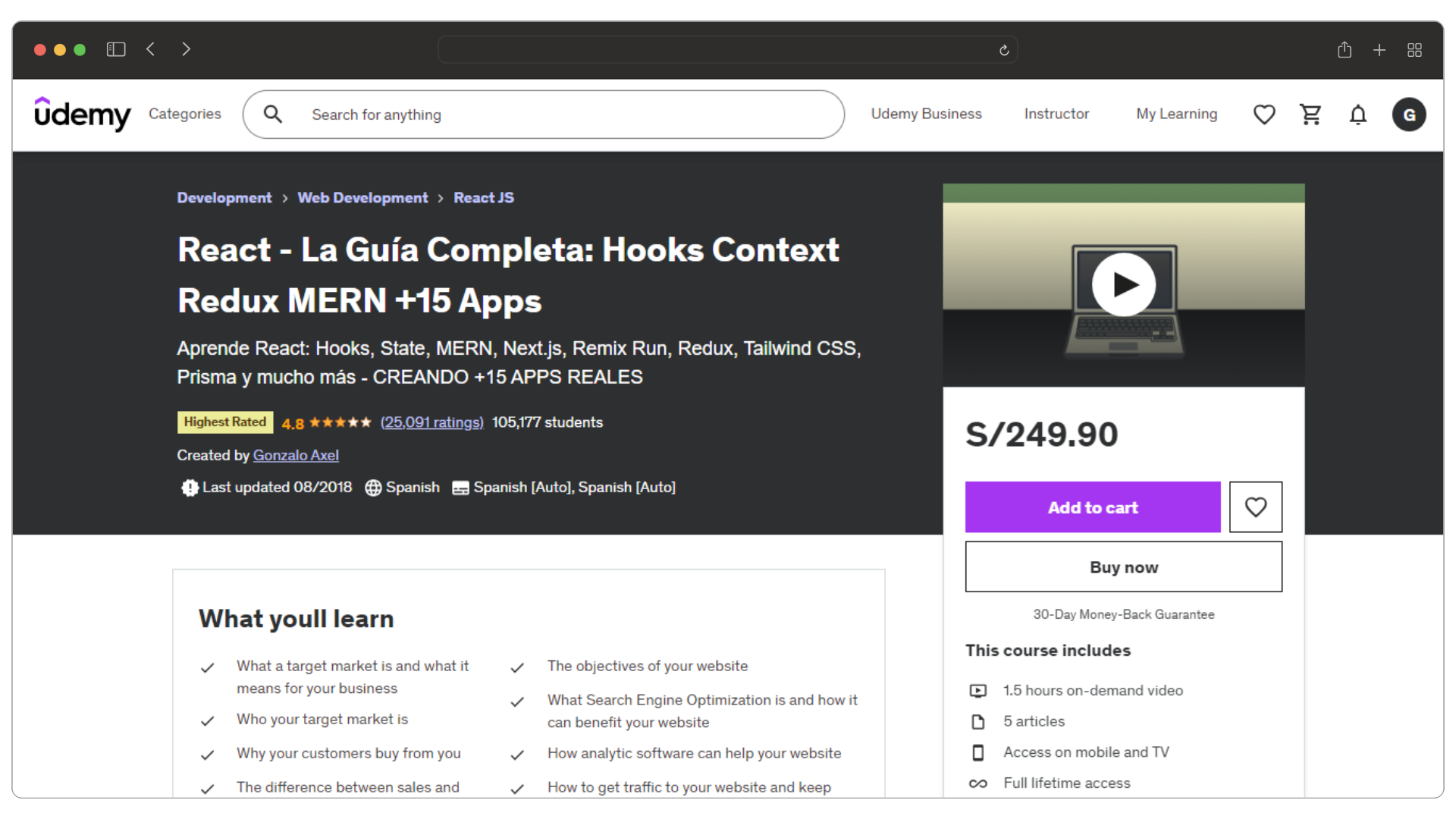1456x819 pixels.
Task: Open the Instructor menu
Action: pyautogui.click(x=1056, y=114)
